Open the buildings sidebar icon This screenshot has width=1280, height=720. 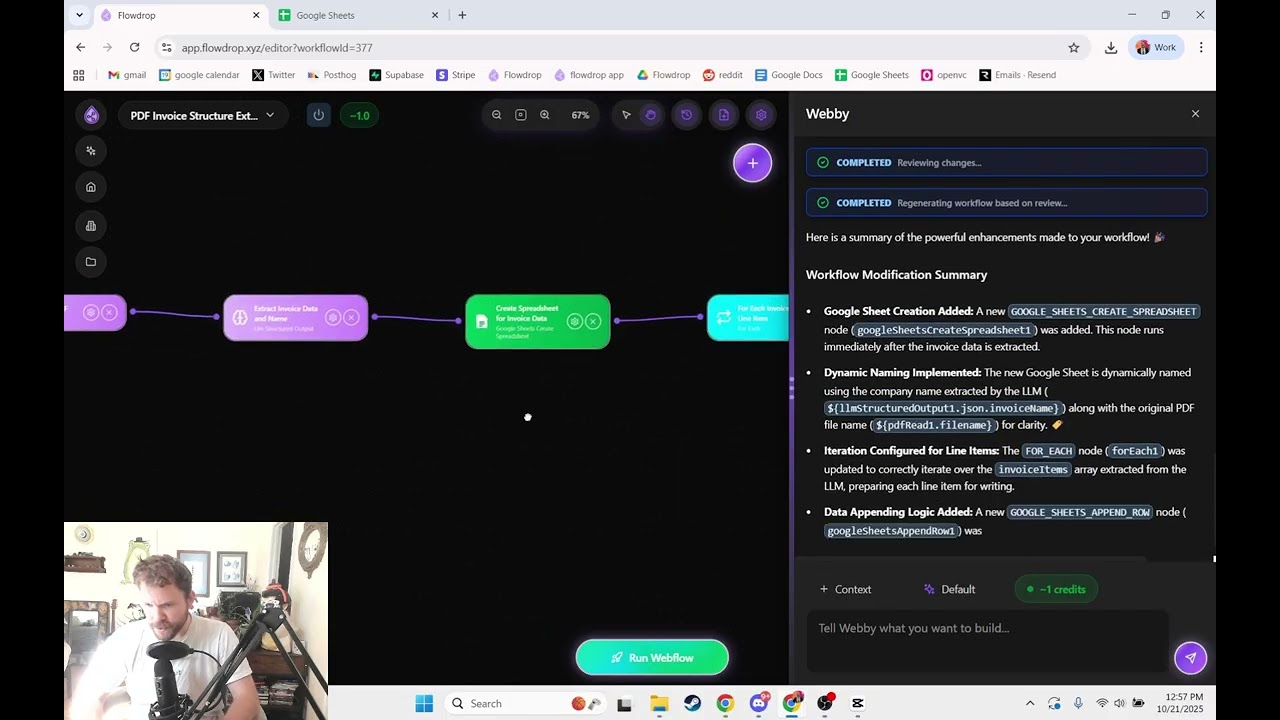91,225
